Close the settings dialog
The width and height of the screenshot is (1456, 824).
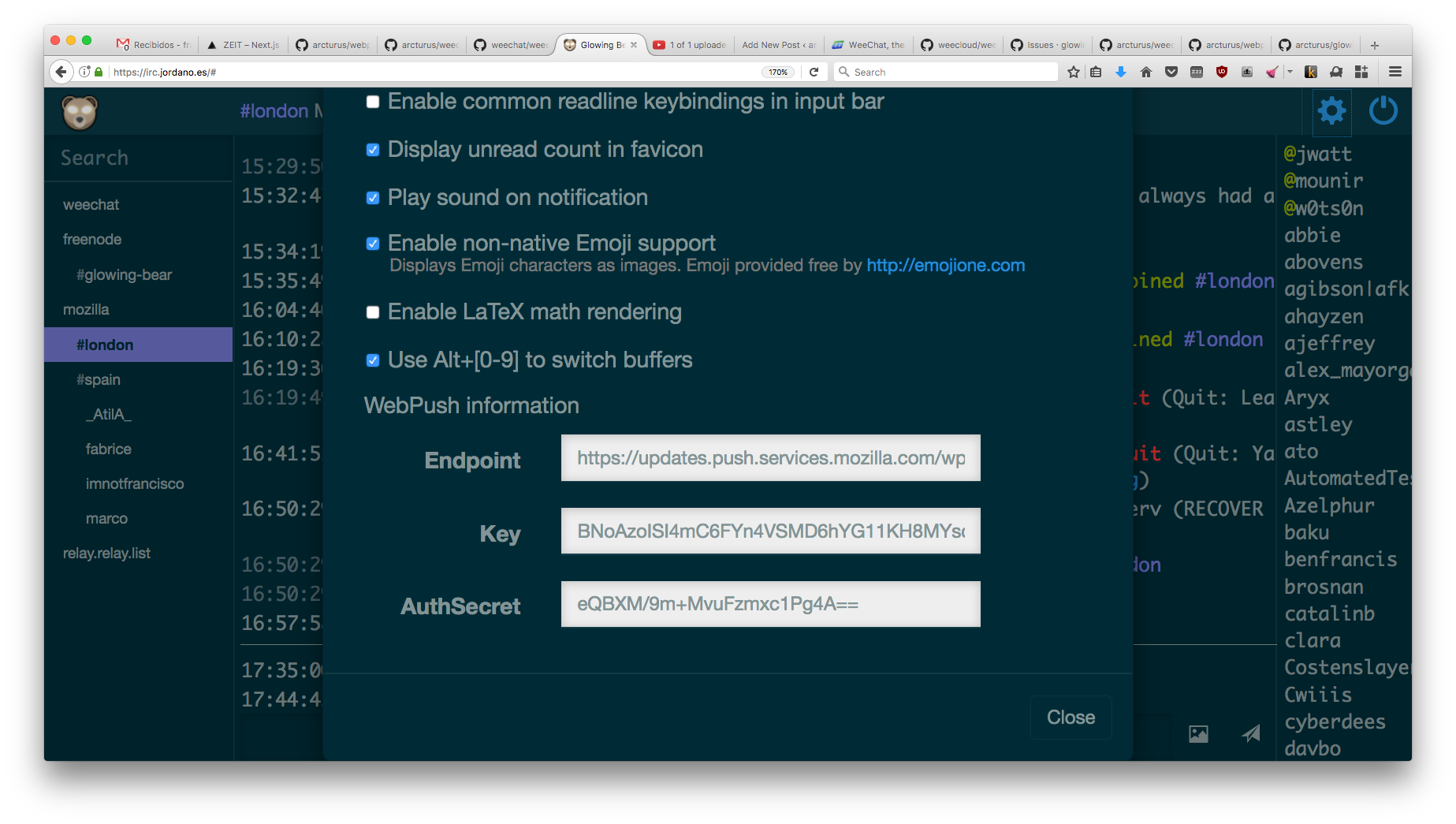pyautogui.click(x=1070, y=718)
